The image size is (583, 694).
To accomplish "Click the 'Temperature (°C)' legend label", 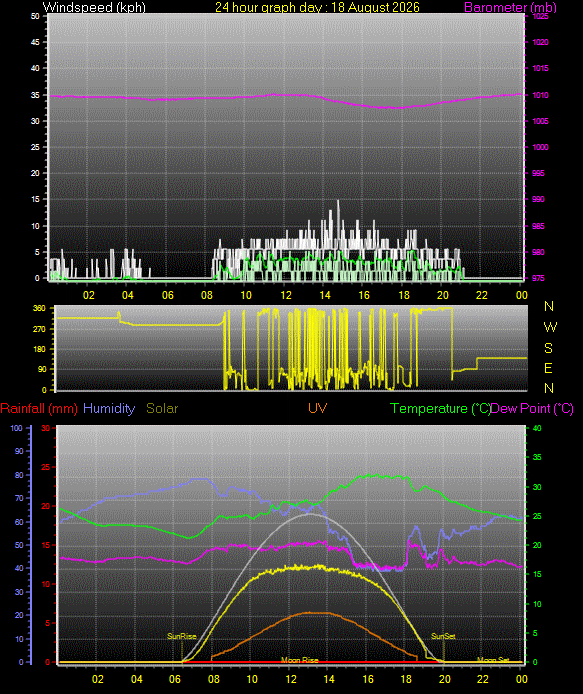I will coord(440,408).
